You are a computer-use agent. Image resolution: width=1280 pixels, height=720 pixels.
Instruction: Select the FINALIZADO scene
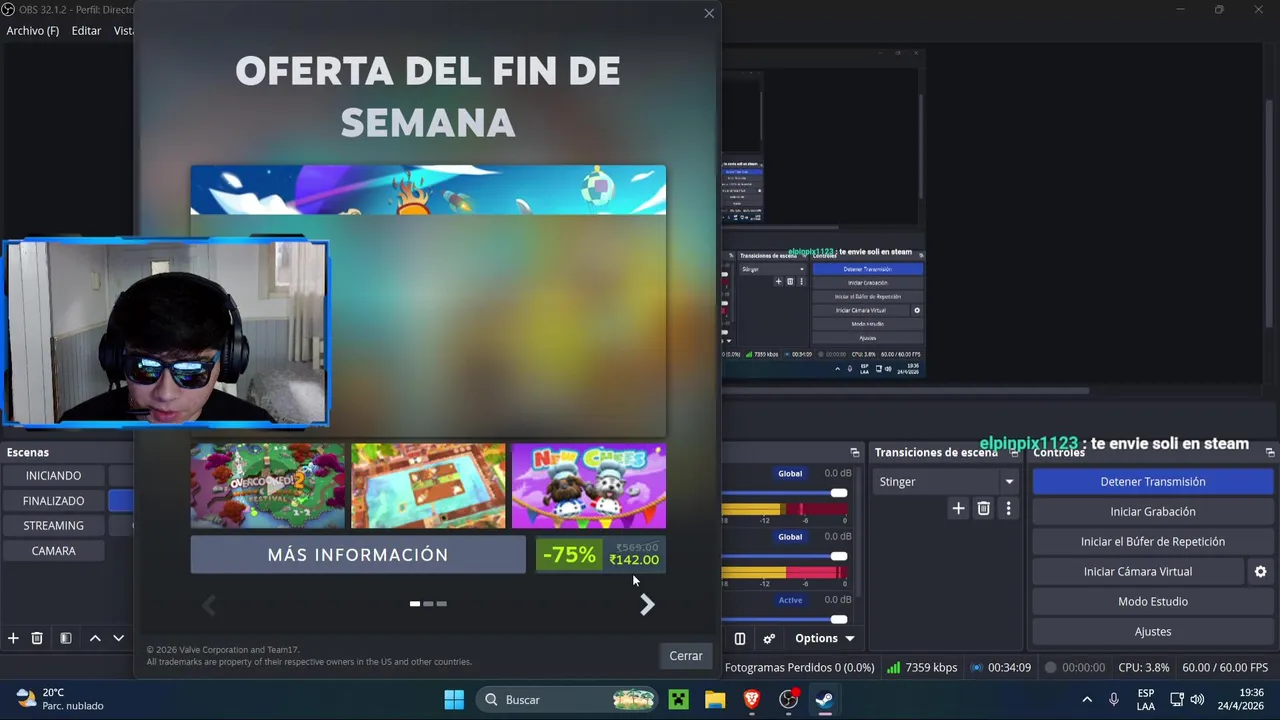53,501
